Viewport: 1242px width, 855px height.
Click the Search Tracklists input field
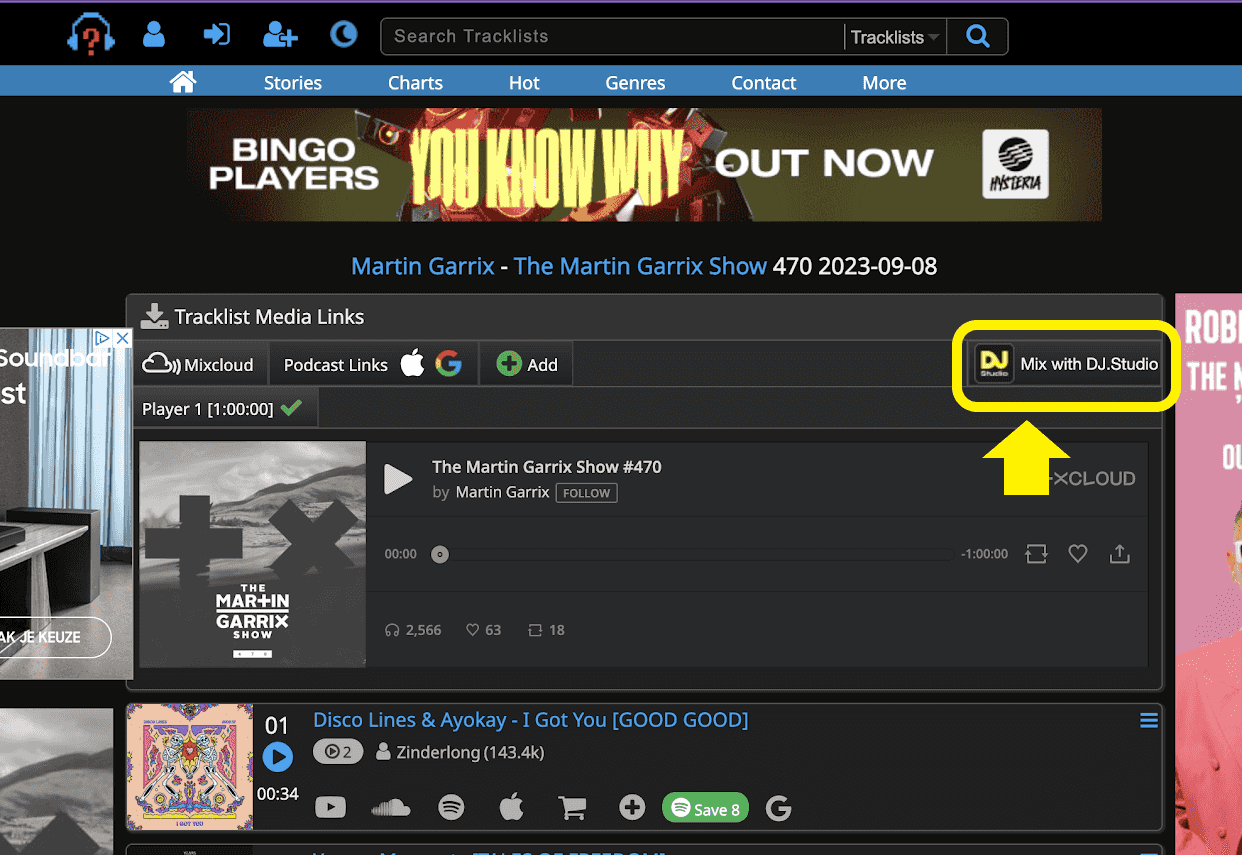click(x=610, y=36)
